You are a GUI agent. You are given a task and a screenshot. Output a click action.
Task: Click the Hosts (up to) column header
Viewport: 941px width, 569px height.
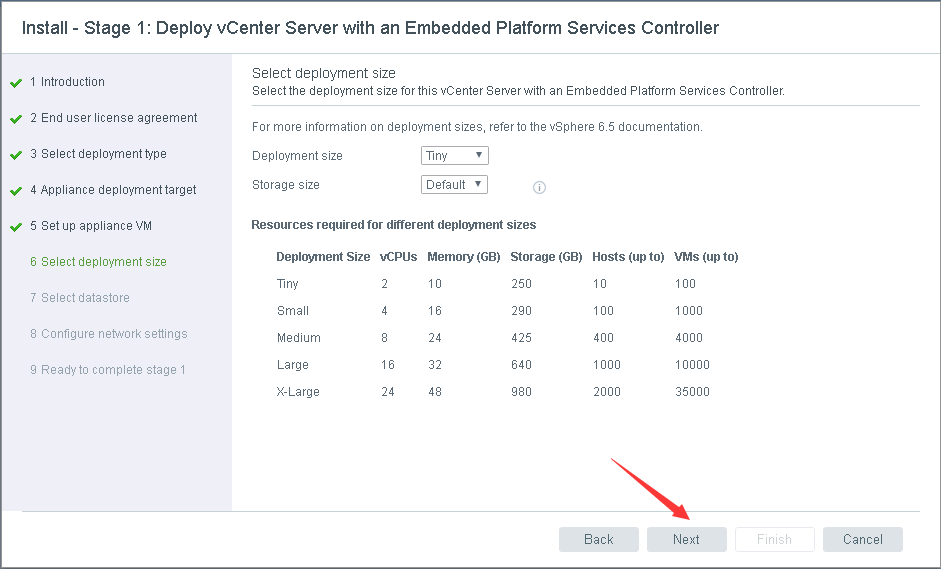(628, 257)
